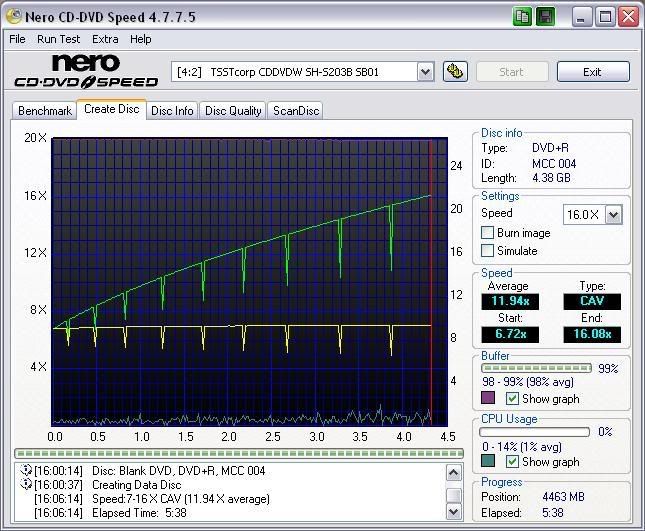Click the log icon beside Creating Data Disc

26,484
